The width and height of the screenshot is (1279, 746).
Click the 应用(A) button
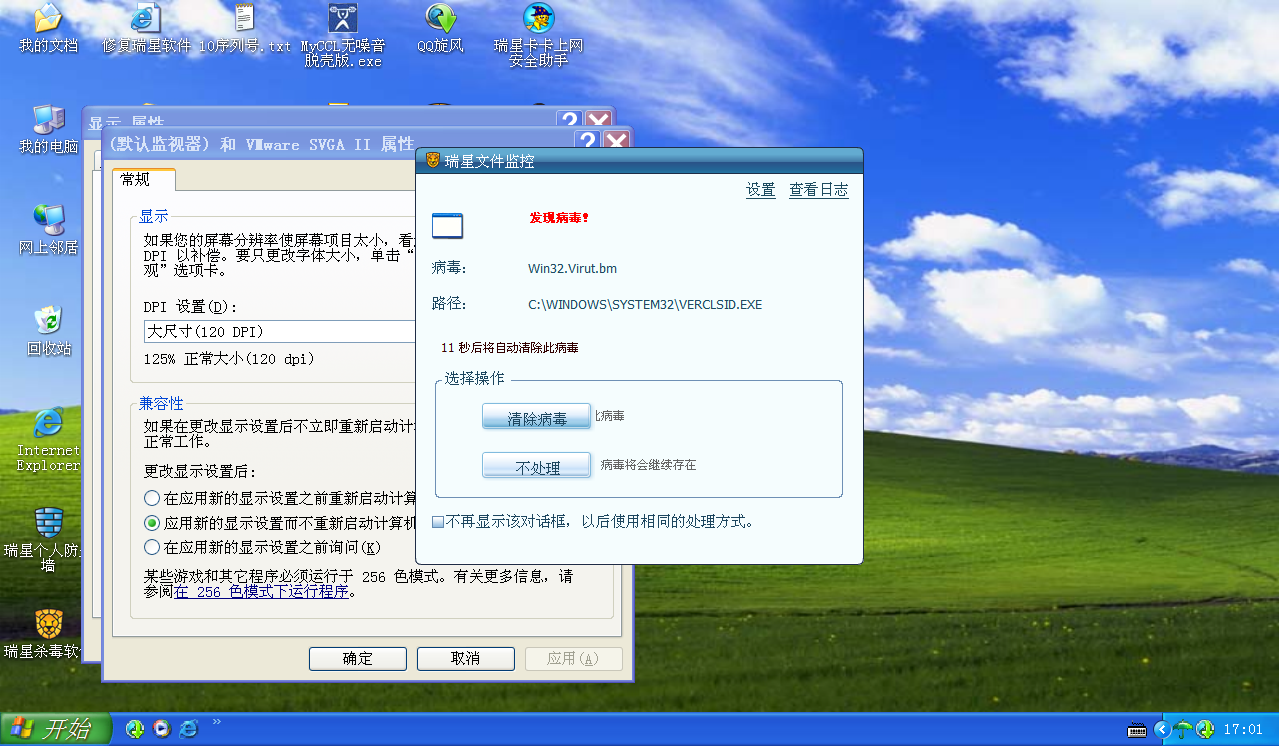574,658
